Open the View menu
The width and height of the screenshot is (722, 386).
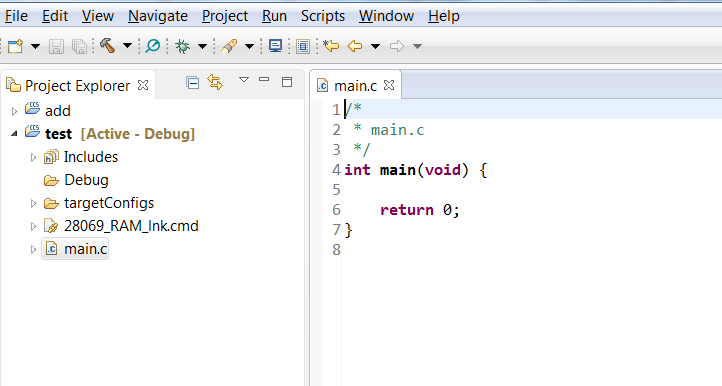click(98, 16)
